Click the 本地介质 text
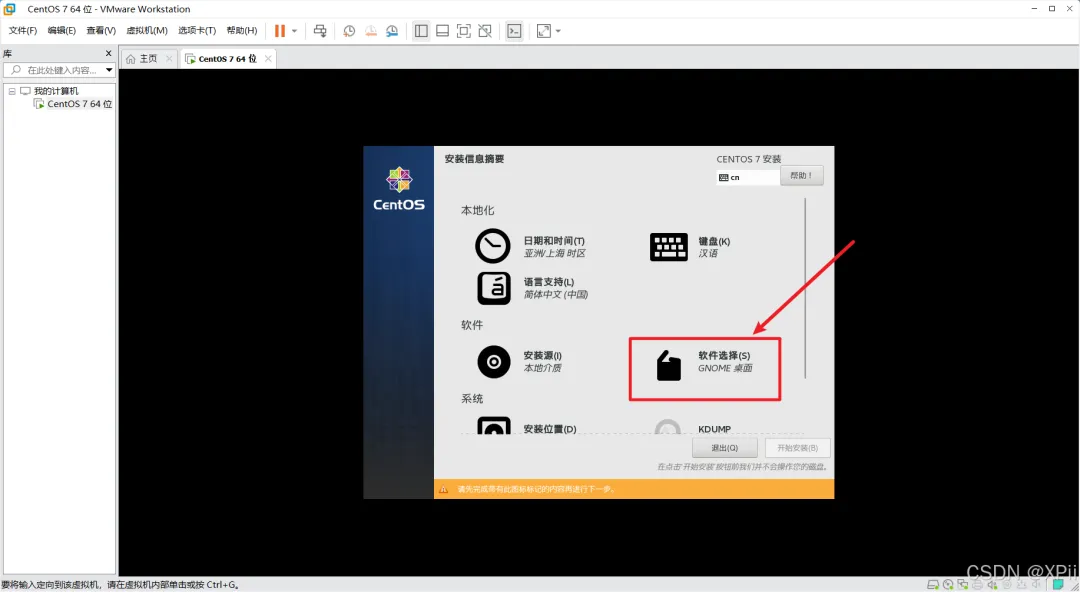Image resolution: width=1080 pixels, height=592 pixels. (x=542, y=368)
